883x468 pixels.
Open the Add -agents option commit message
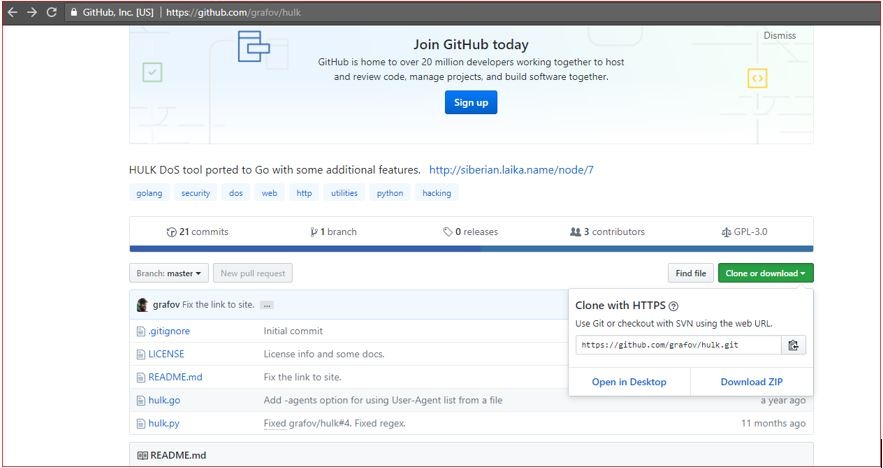pyautogui.click(x=383, y=400)
